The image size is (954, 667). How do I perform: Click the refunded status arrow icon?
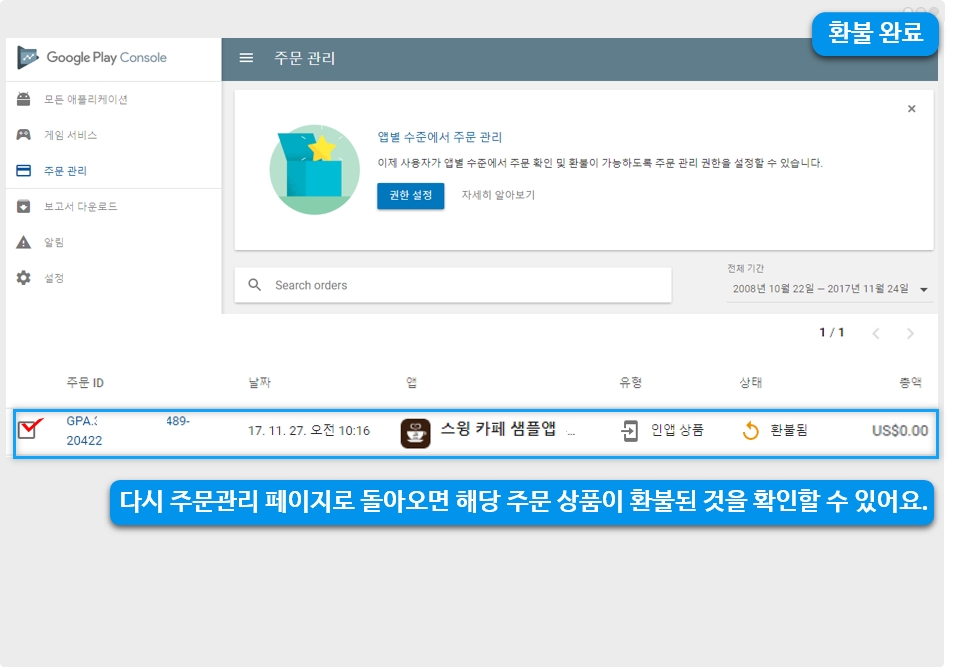751,431
